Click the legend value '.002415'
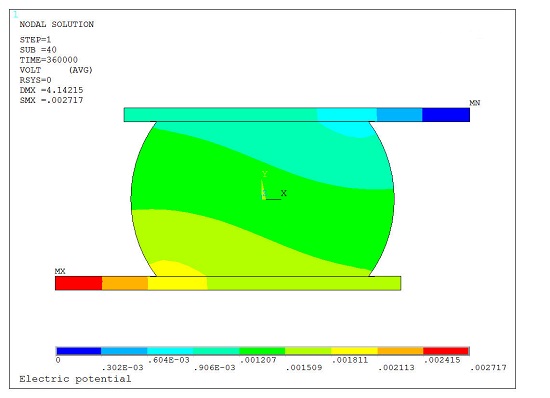The width and height of the screenshot is (550, 398). (x=442, y=360)
